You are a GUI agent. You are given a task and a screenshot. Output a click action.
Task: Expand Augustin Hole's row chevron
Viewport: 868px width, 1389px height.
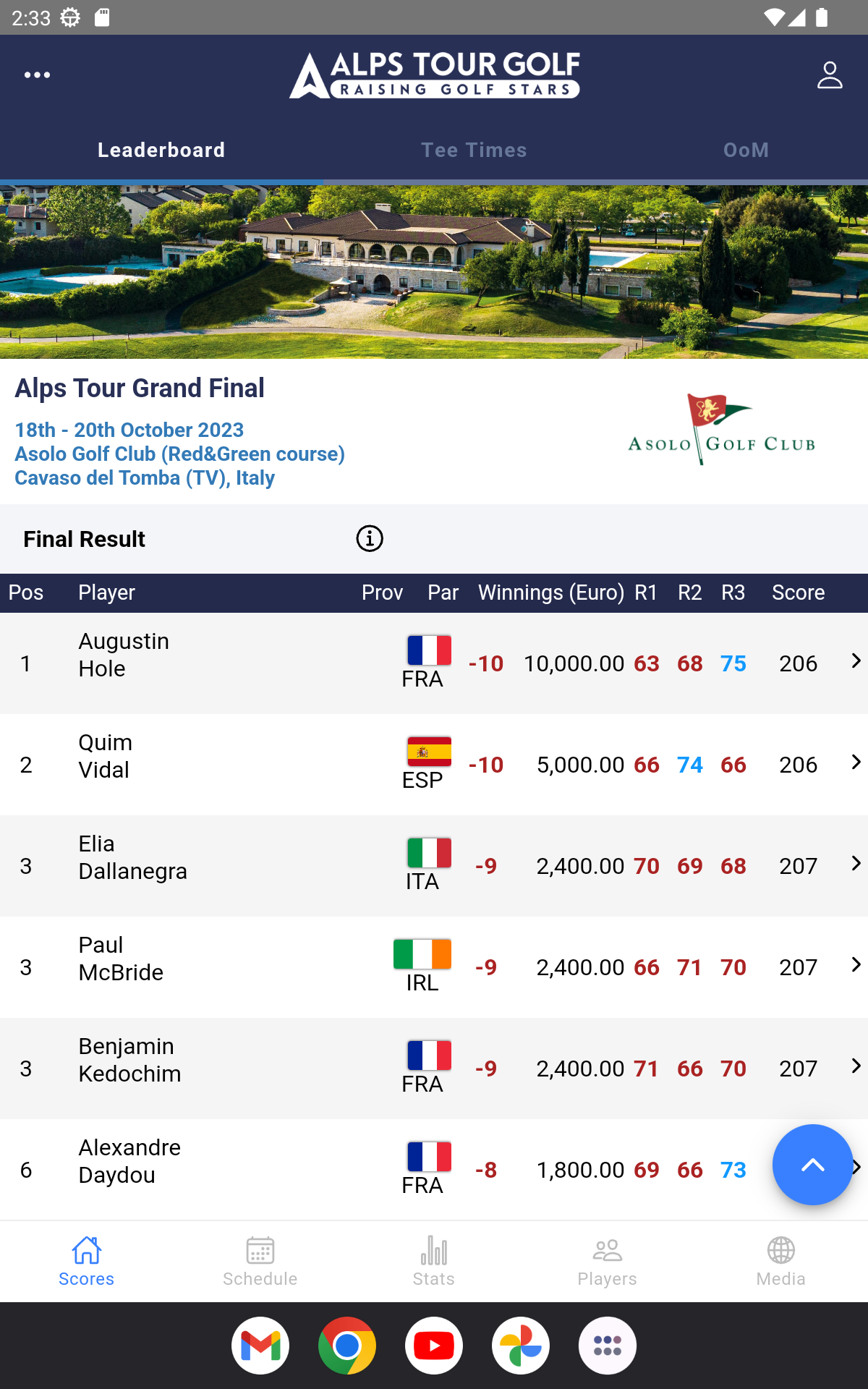pyautogui.click(x=856, y=660)
